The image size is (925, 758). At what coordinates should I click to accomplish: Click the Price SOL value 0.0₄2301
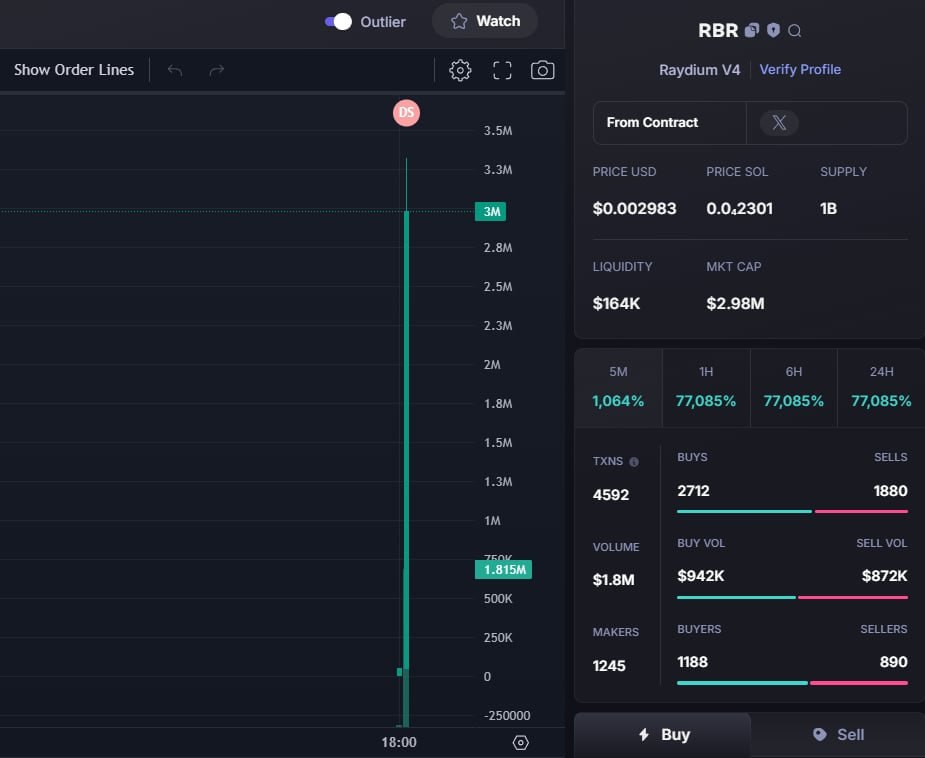point(739,209)
